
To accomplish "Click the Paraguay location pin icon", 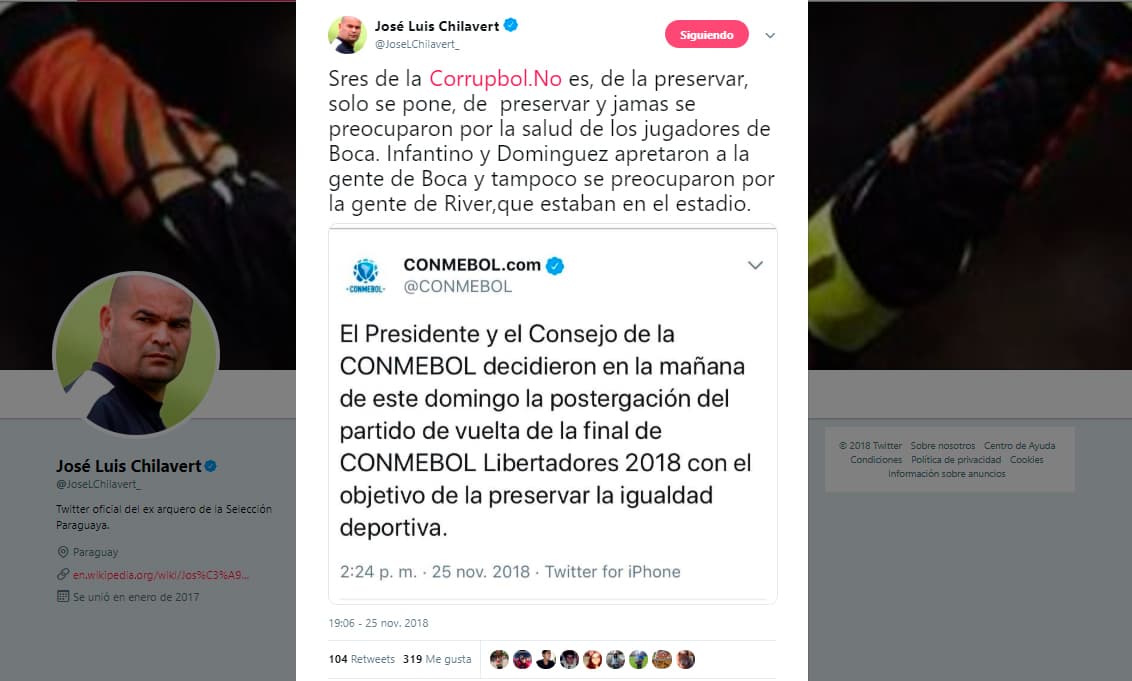I will (63, 552).
